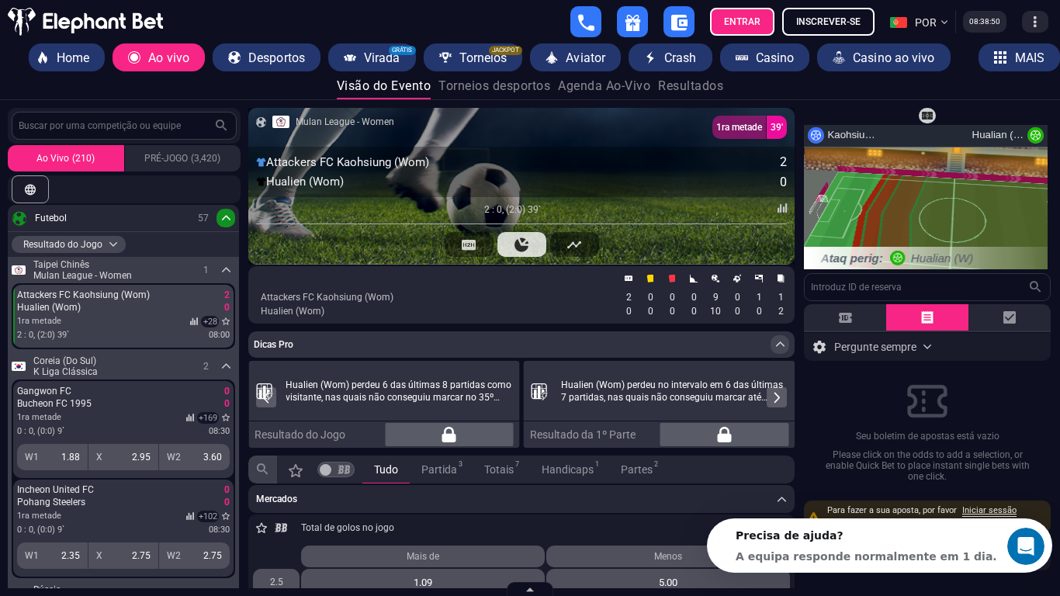This screenshot has height=596, width=1060.
Task: Pick Menos 2.5 at 5.00
Action: pos(667,582)
